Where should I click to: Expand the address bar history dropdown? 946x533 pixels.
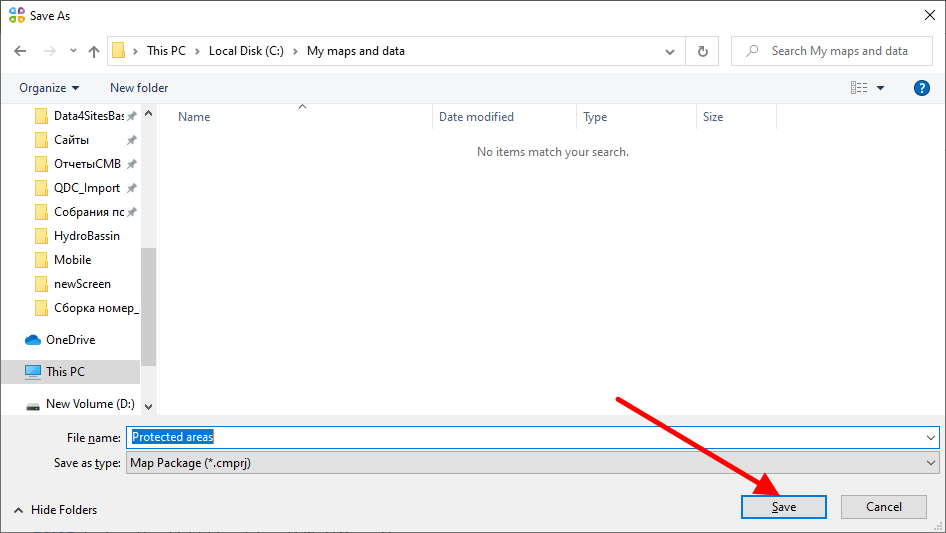(x=670, y=51)
